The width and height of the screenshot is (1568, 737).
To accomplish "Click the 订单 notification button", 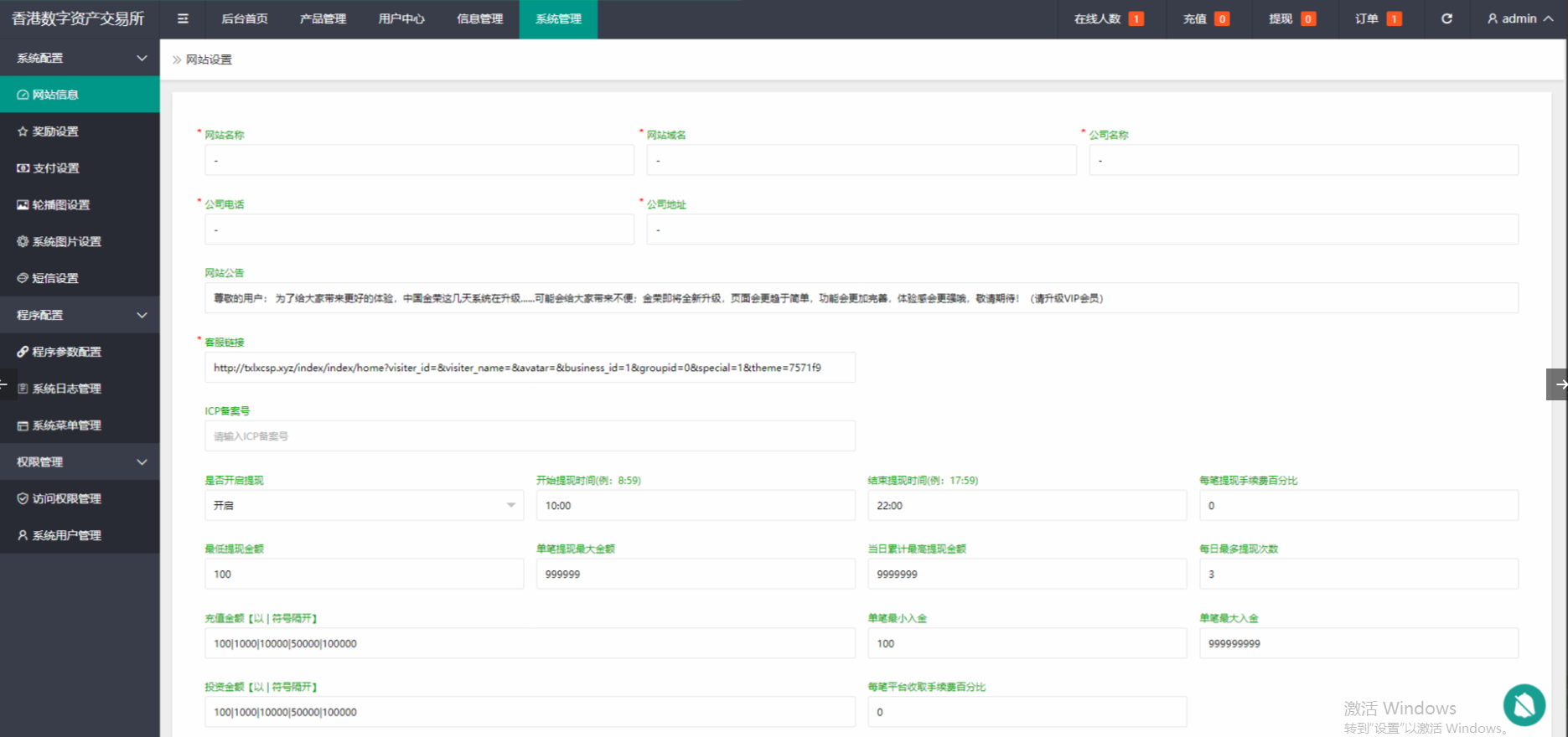I will pos(1377,18).
